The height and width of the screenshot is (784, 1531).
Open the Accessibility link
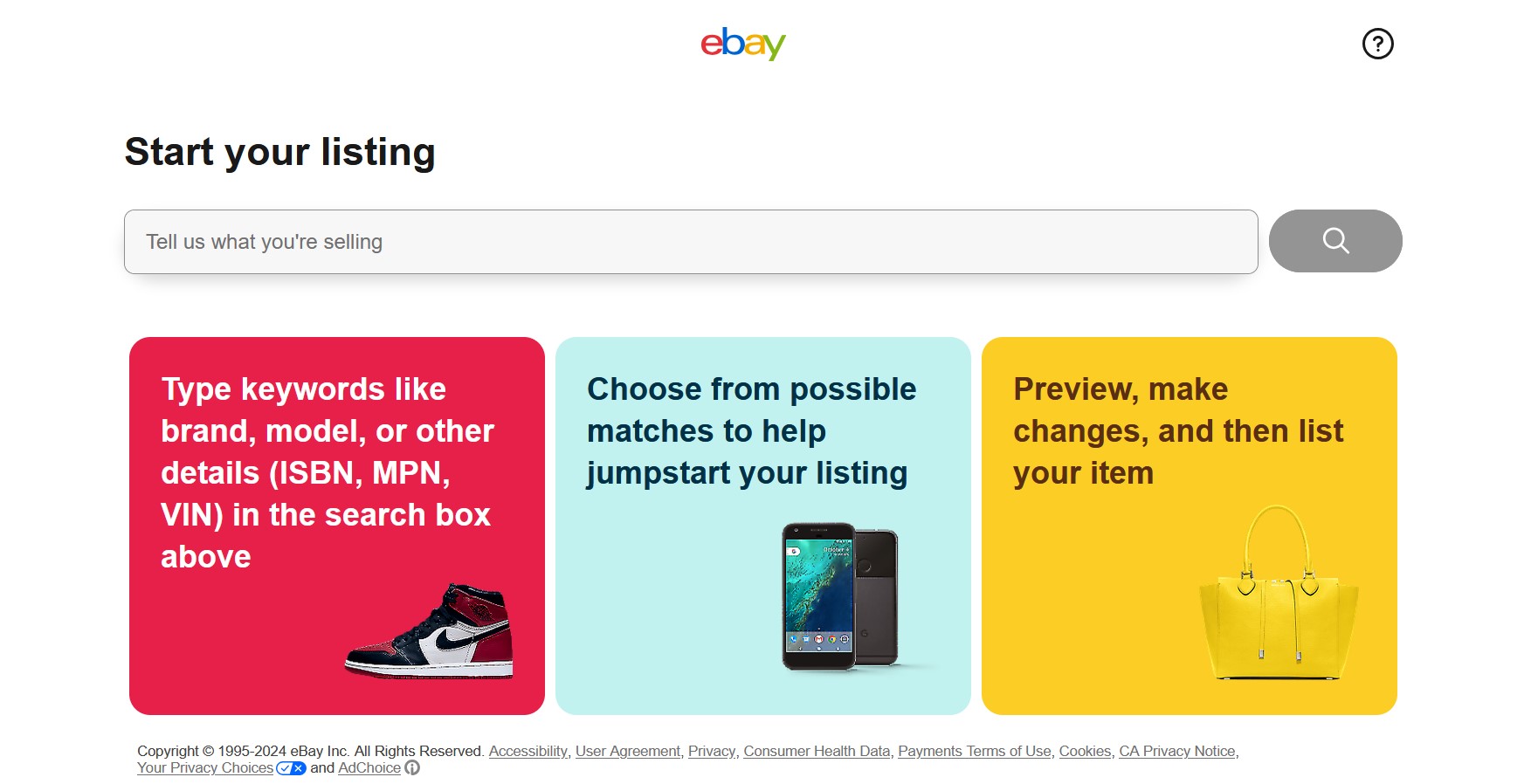point(528,751)
